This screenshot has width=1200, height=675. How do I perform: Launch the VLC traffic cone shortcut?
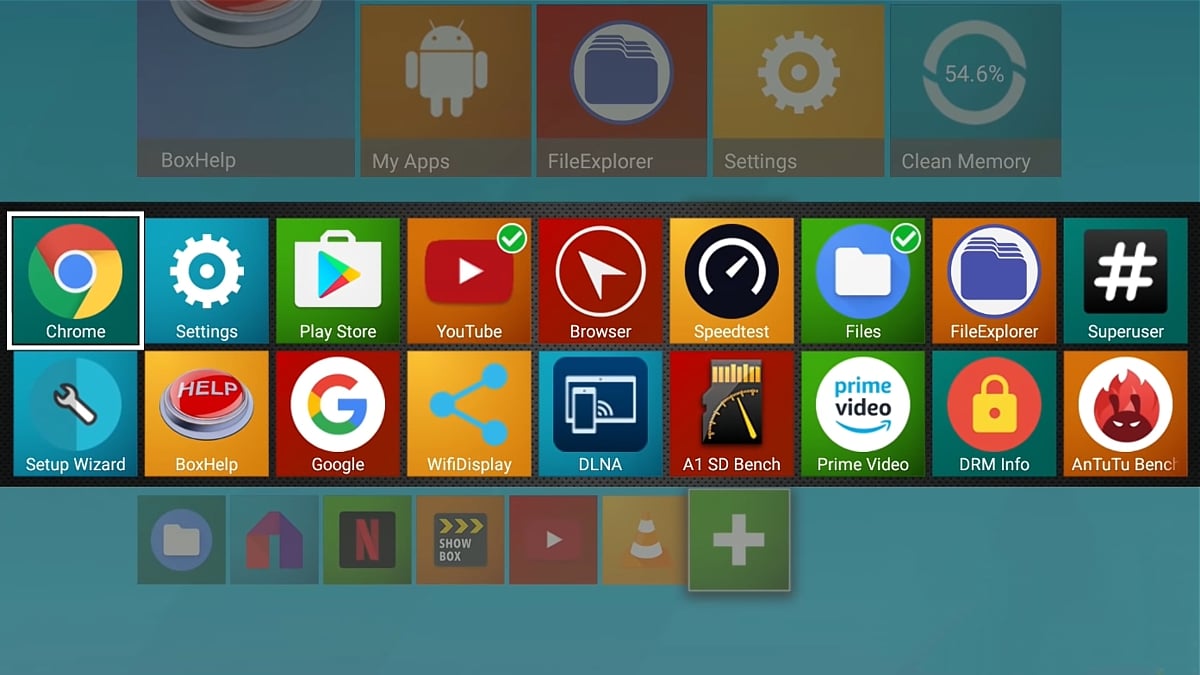pos(646,540)
